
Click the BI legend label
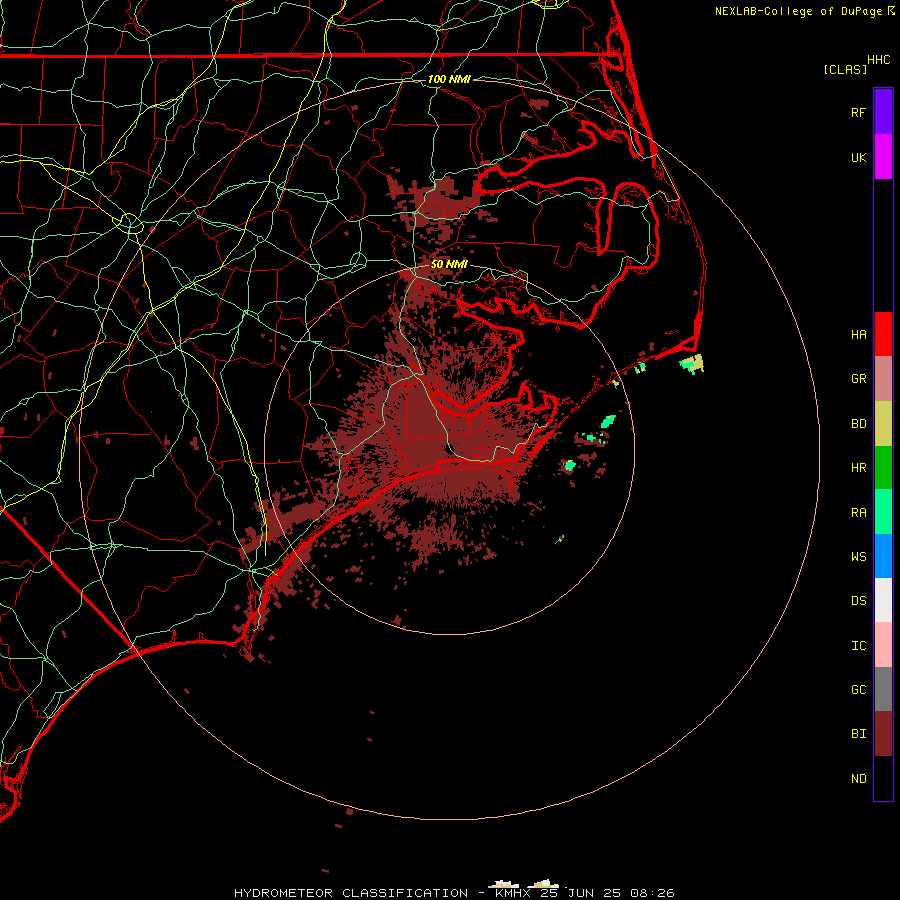858,734
